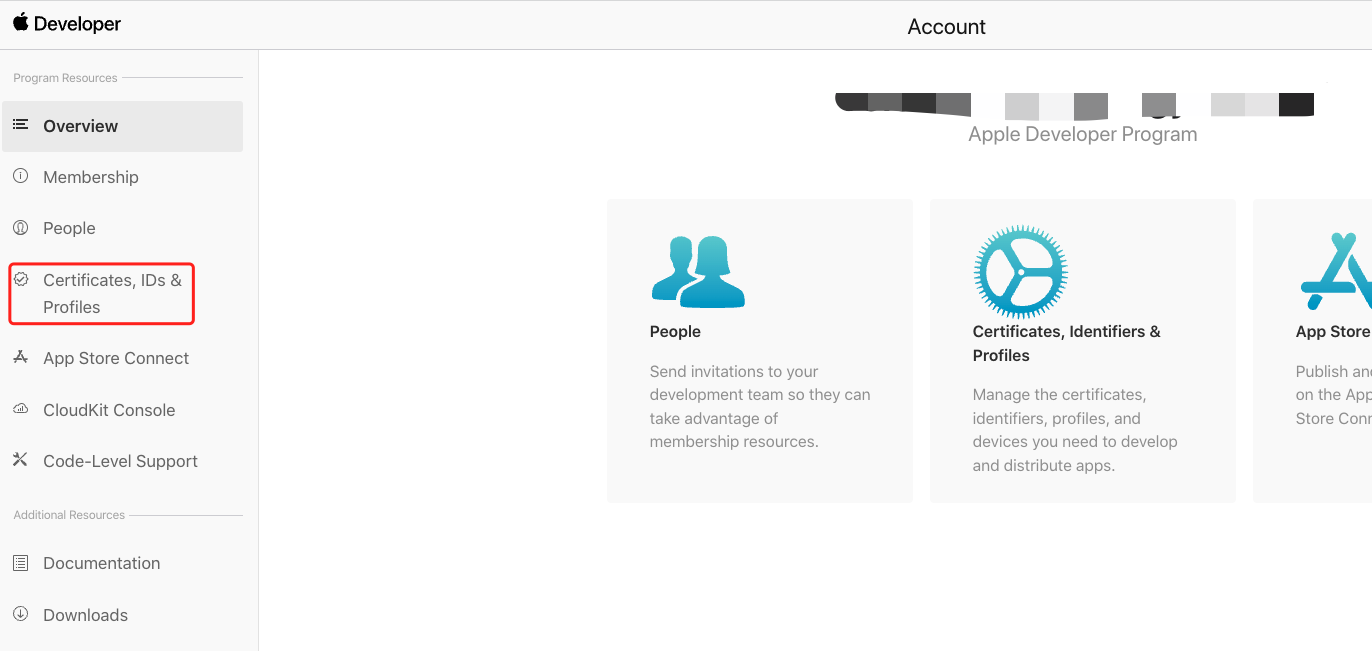Click the Account page heading
Image resolution: width=1372 pixels, height=651 pixels.
(x=946, y=27)
